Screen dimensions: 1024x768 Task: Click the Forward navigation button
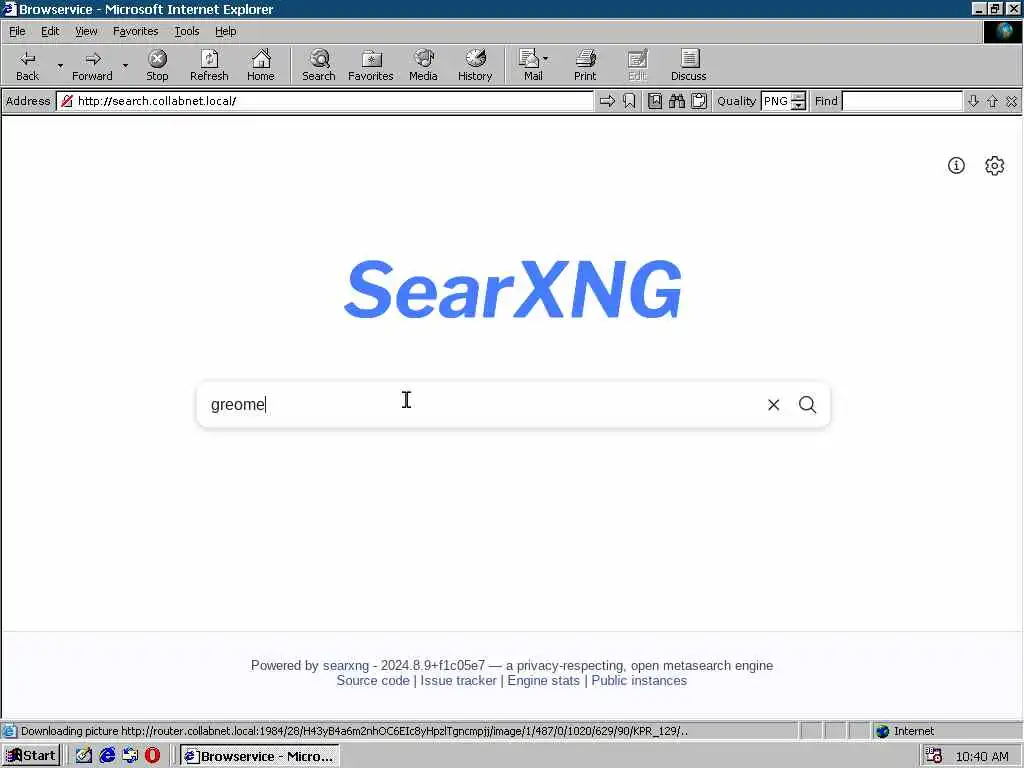[x=92, y=65]
